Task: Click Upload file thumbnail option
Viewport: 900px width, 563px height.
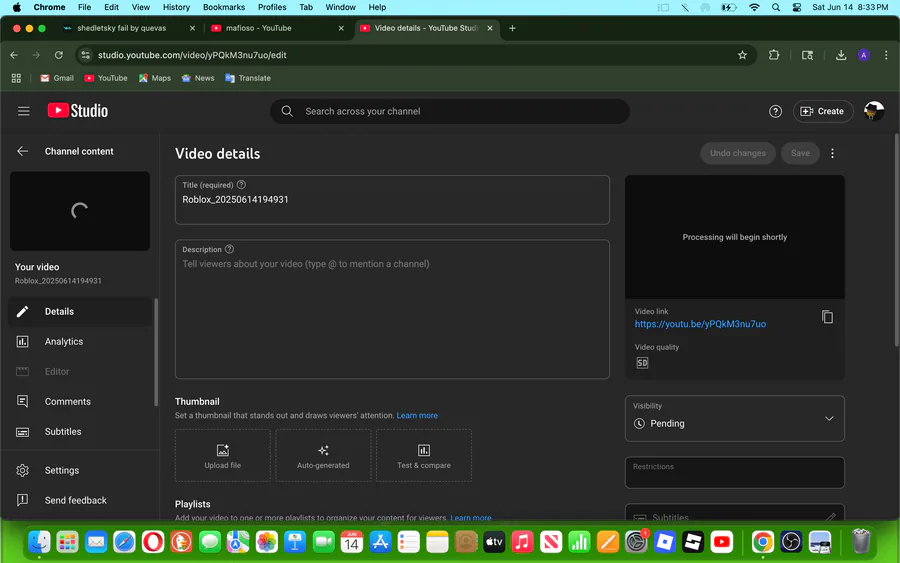Action: (223, 456)
